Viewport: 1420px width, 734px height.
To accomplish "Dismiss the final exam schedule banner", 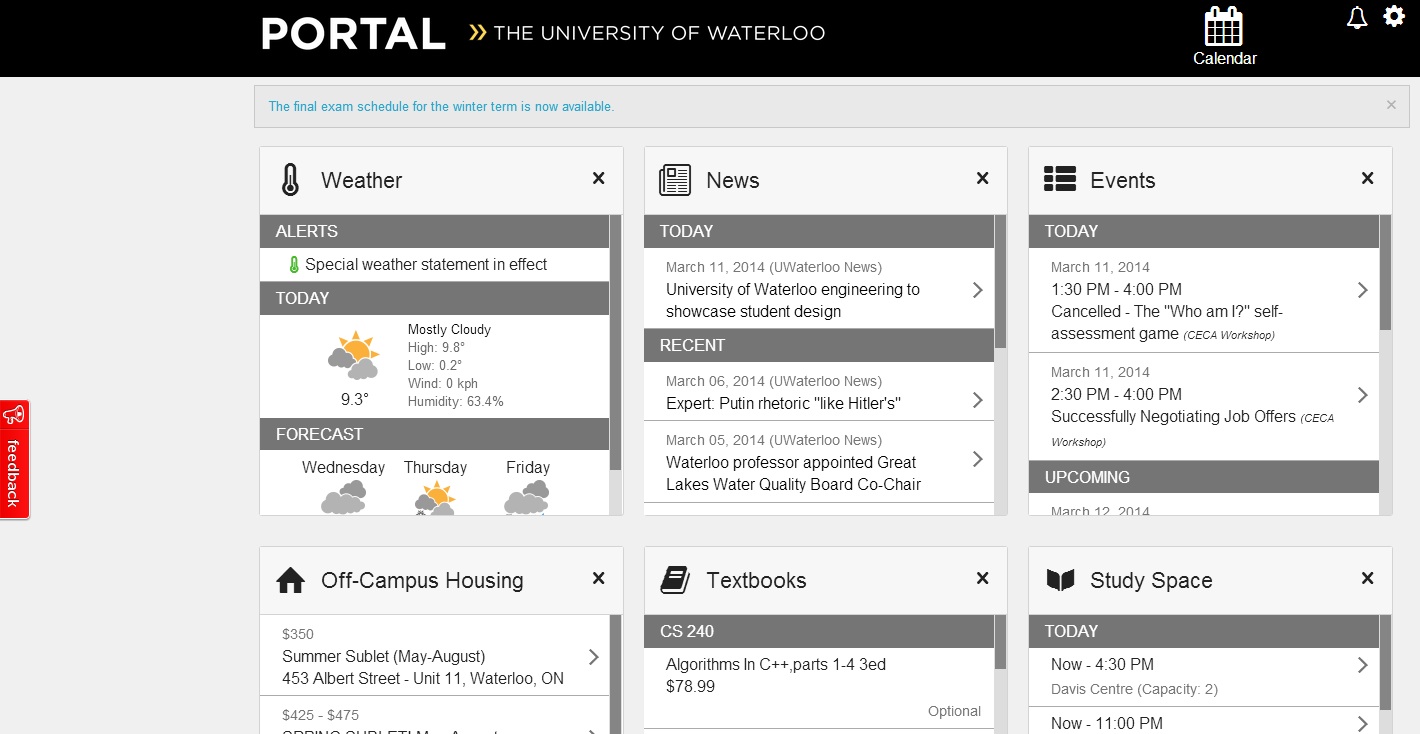I will [x=1391, y=105].
